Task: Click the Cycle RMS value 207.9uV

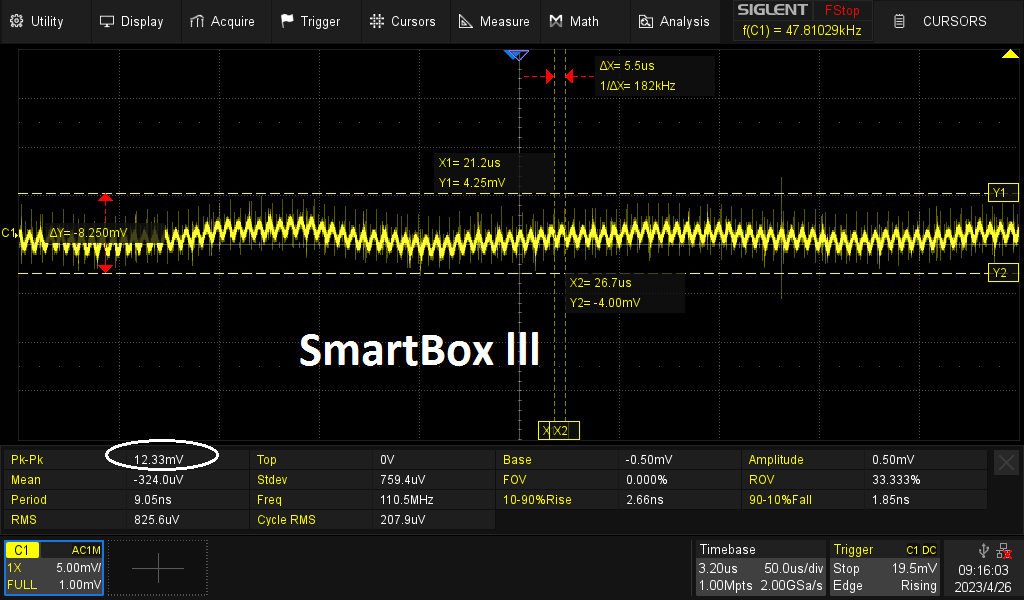Action: click(402, 520)
